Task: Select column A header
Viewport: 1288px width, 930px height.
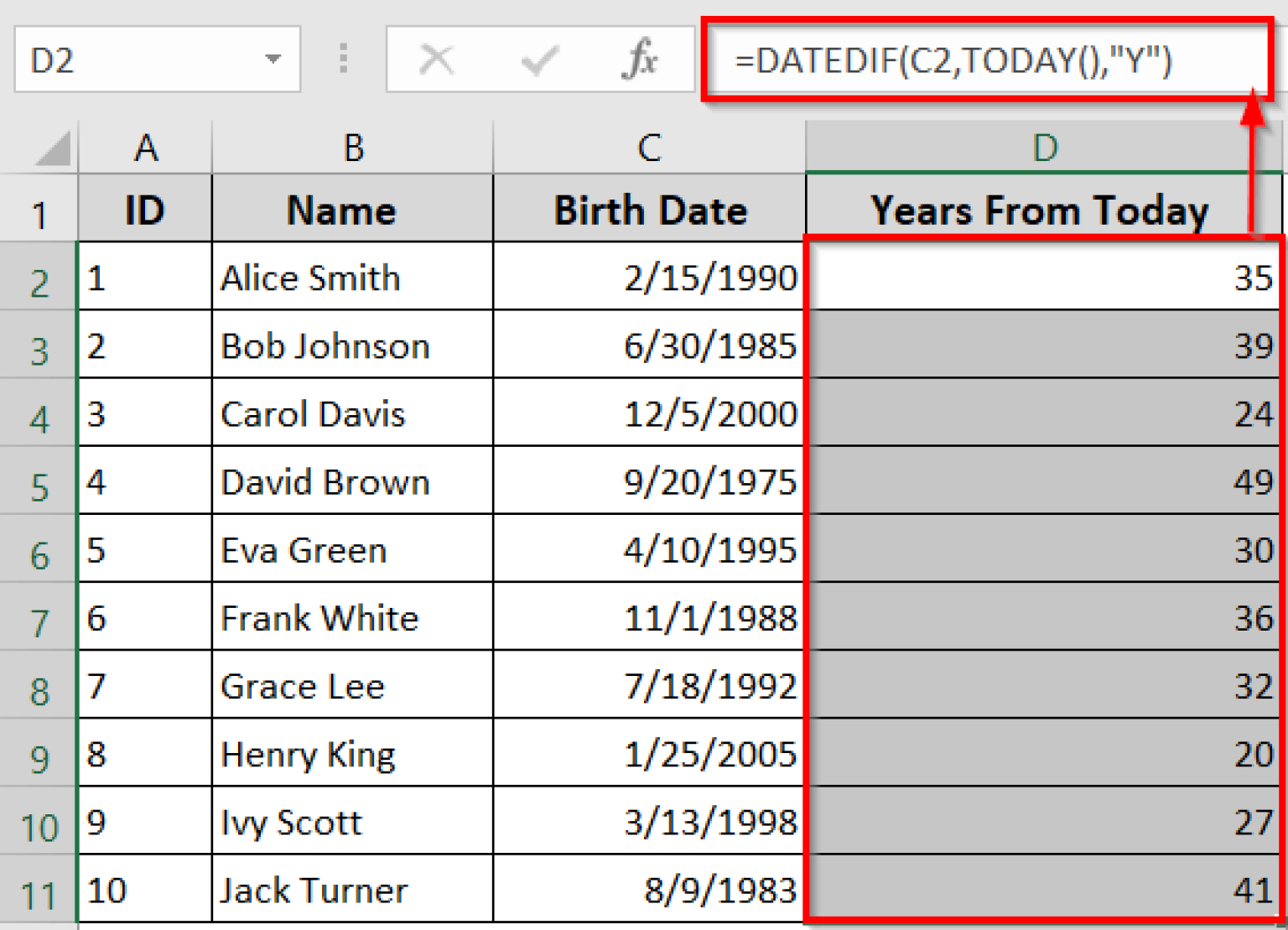Action: click(145, 148)
